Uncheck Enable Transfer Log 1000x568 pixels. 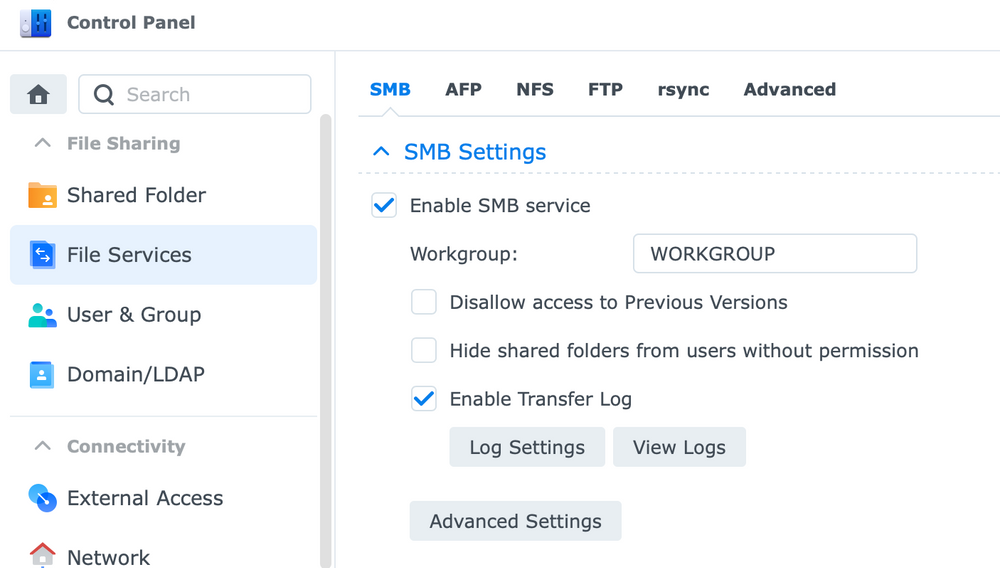tap(423, 399)
